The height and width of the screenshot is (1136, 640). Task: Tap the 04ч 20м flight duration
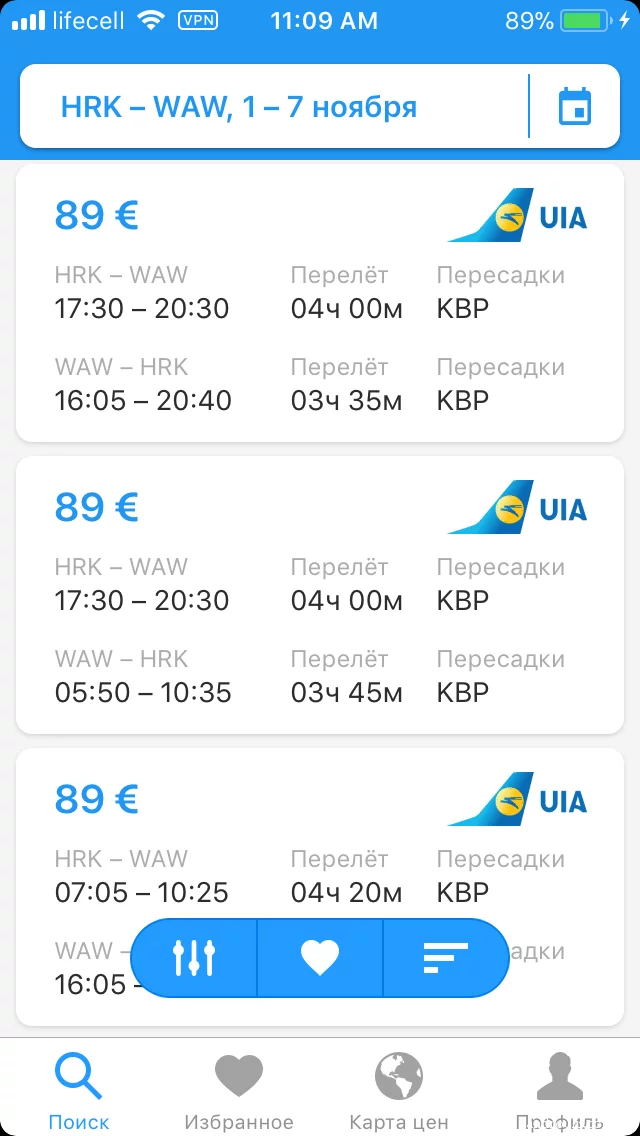tap(346, 892)
